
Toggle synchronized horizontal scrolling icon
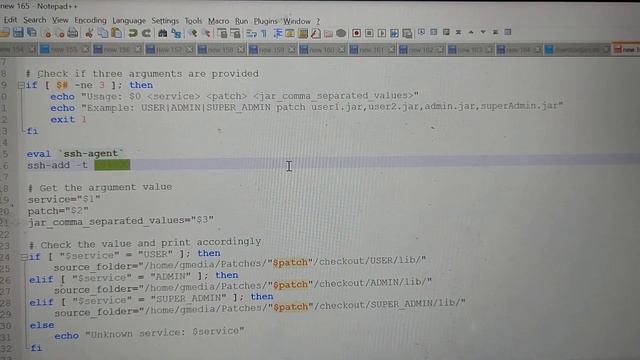coord(236,33)
